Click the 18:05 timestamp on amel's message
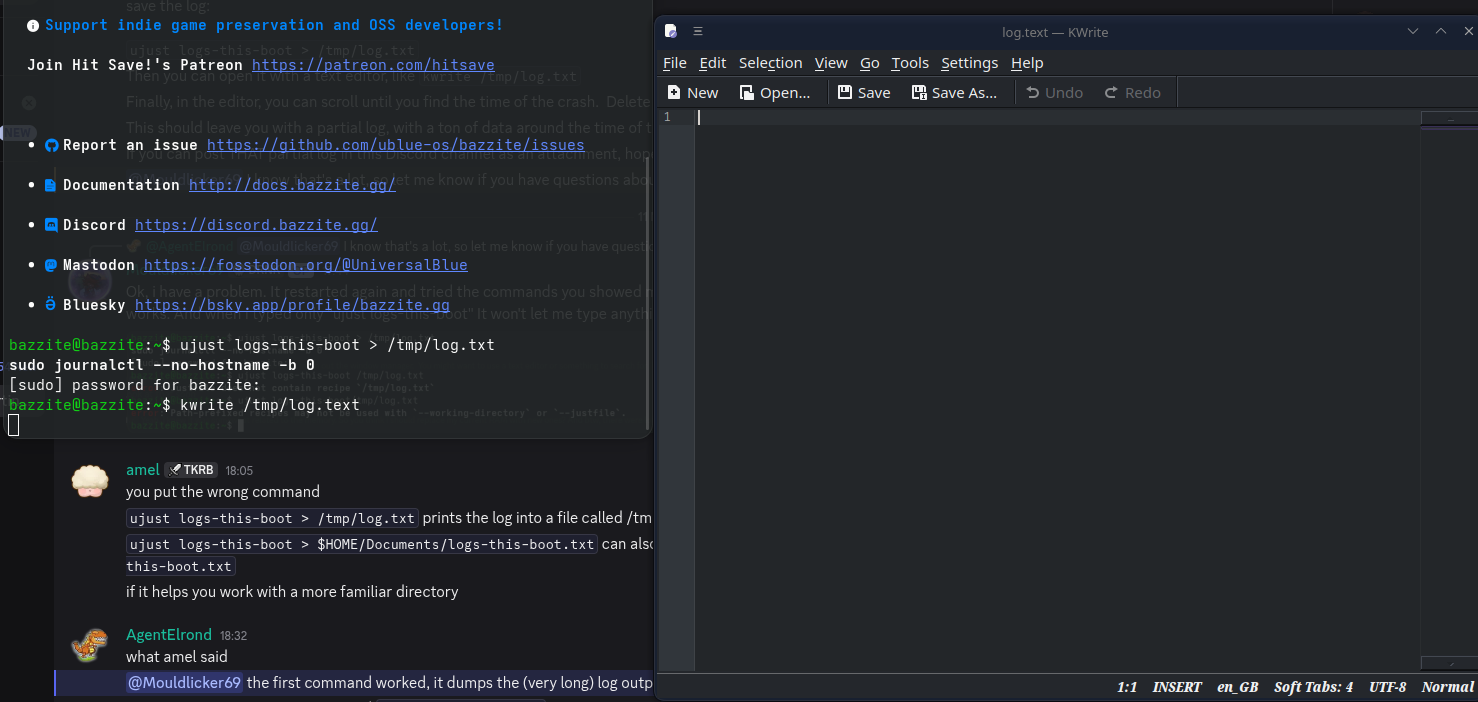 click(x=239, y=470)
